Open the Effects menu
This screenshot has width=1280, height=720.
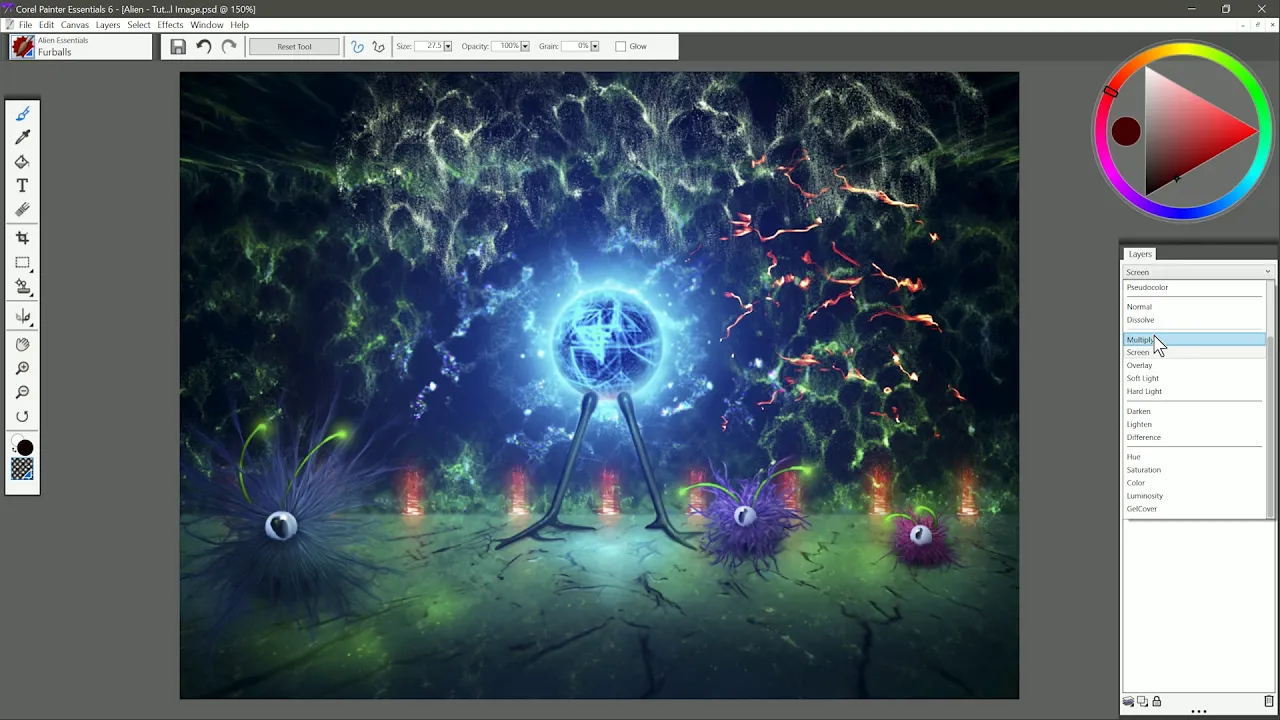point(170,25)
